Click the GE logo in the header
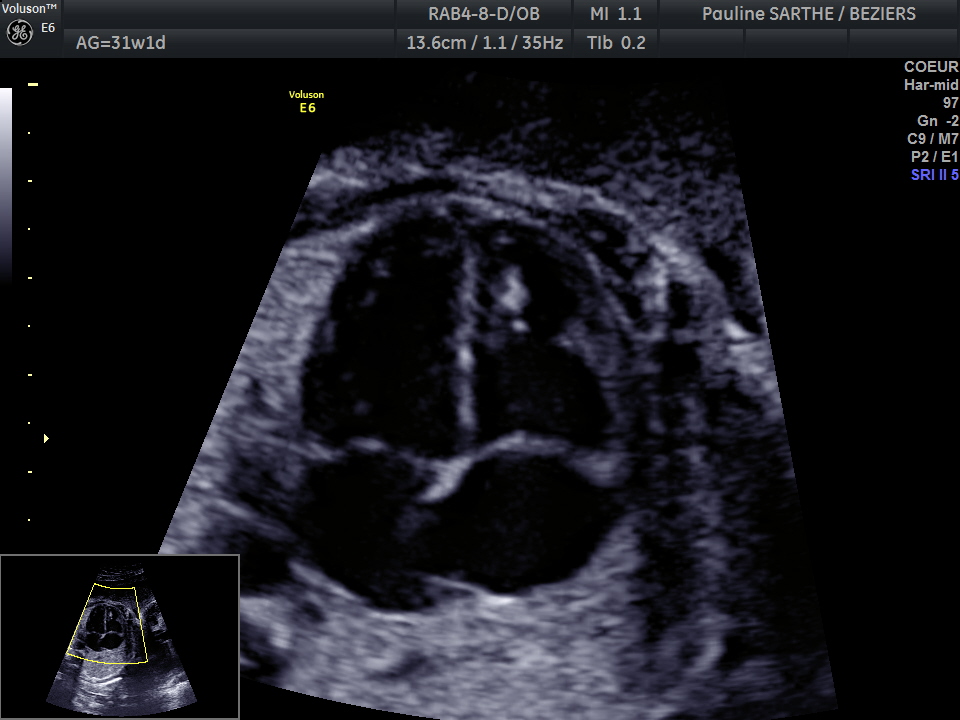The height and width of the screenshot is (720, 960). pos(19,32)
